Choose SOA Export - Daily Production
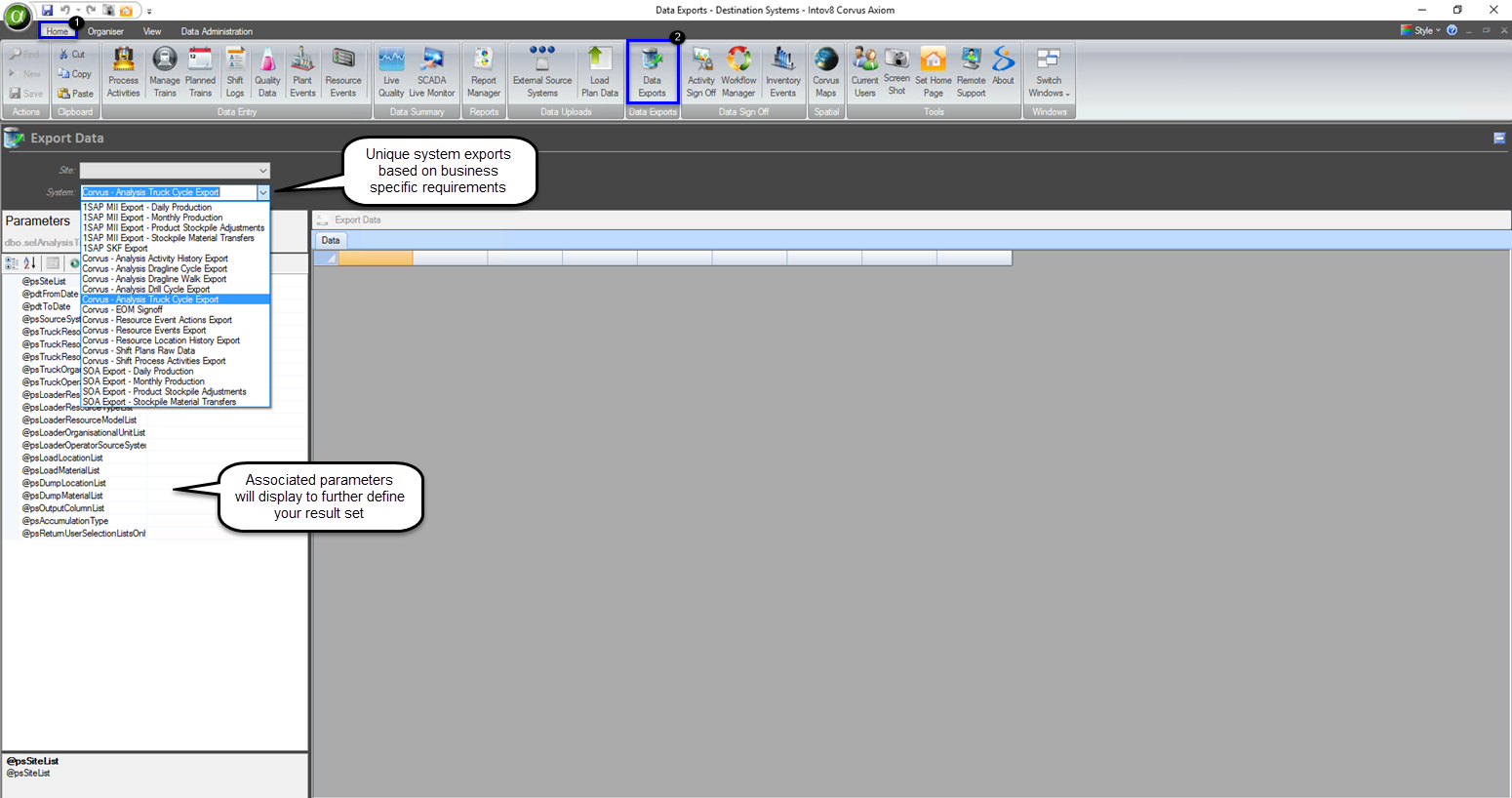This screenshot has width=1512, height=798. pos(175,371)
